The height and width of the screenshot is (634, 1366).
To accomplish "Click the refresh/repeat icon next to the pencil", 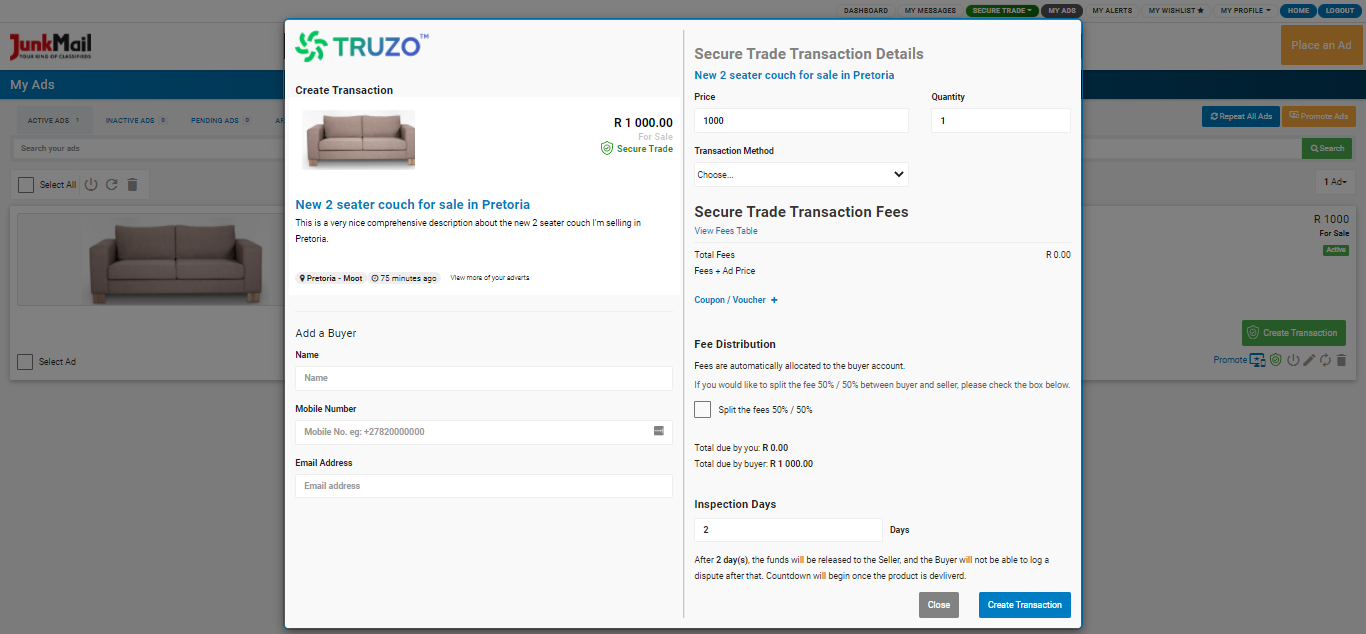I will pyautogui.click(x=1325, y=360).
